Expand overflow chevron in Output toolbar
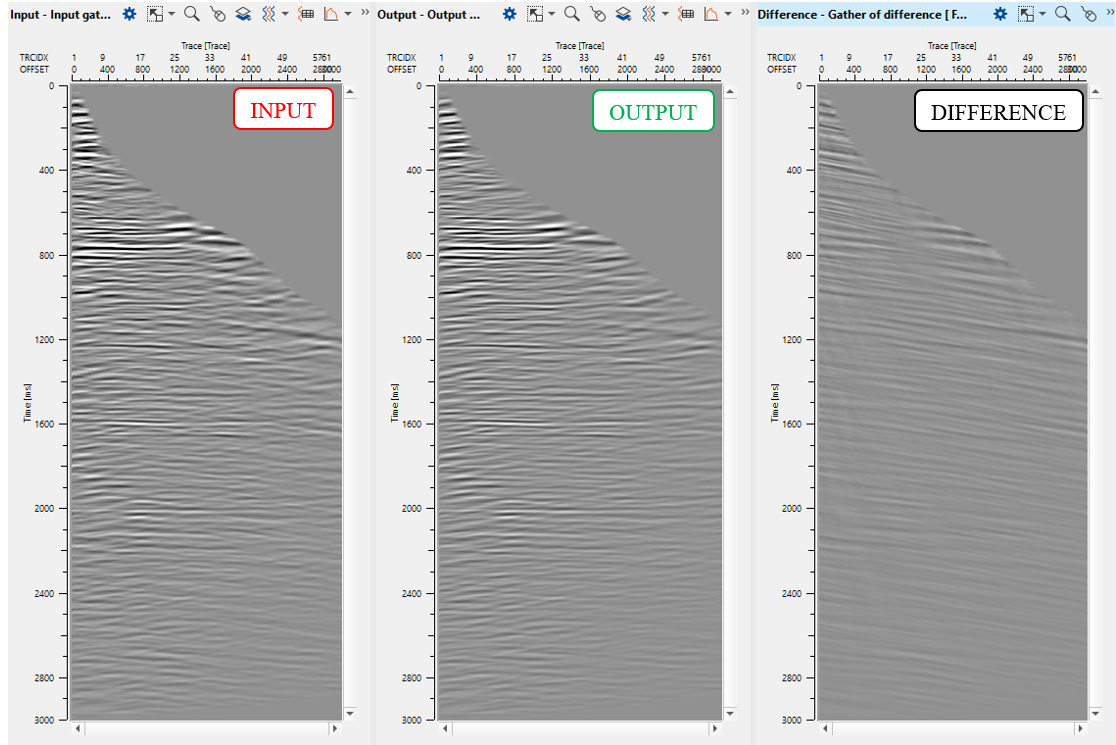 tap(745, 14)
